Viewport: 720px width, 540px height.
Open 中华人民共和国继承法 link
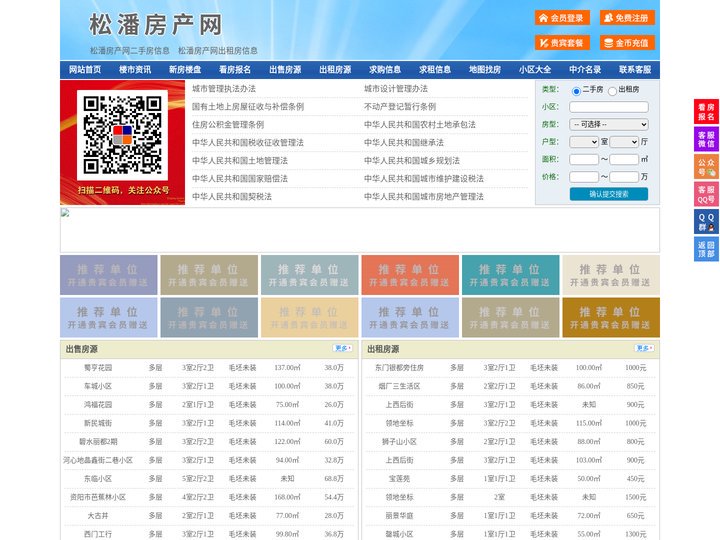[x=404, y=142]
